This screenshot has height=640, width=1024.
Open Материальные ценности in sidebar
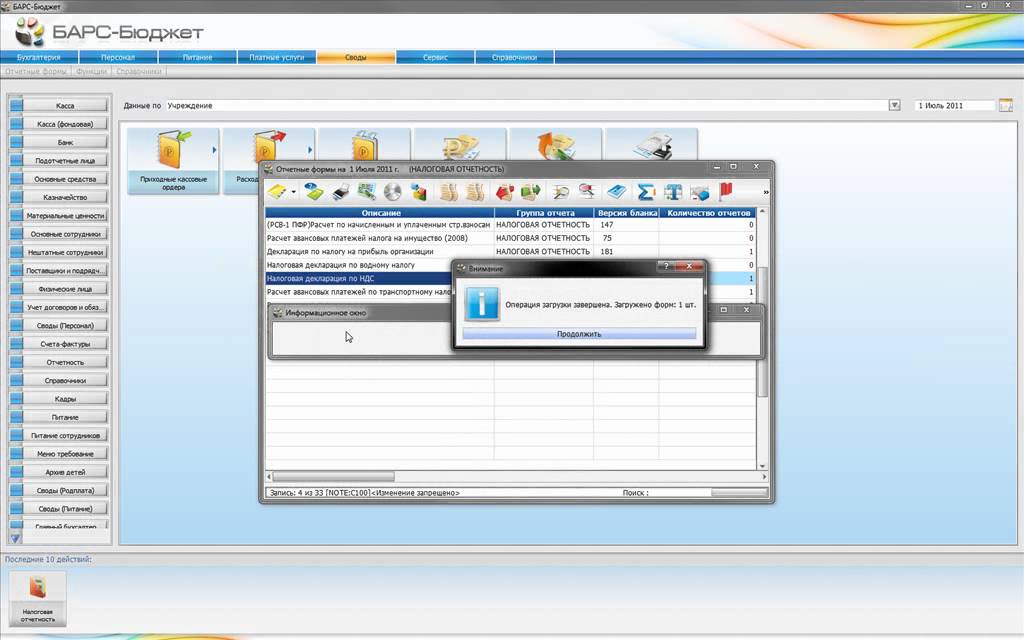pos(59,215)
